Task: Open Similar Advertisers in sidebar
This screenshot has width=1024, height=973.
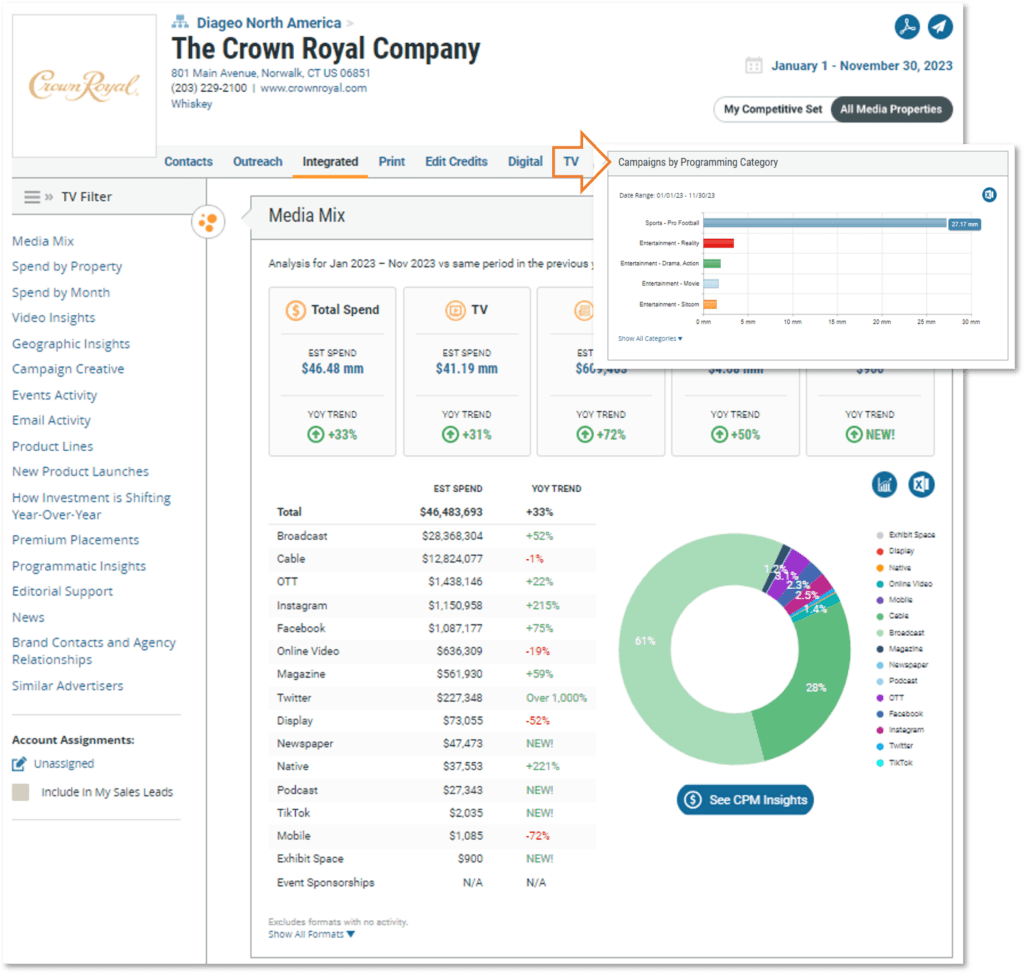Action: tap(68, 686)
